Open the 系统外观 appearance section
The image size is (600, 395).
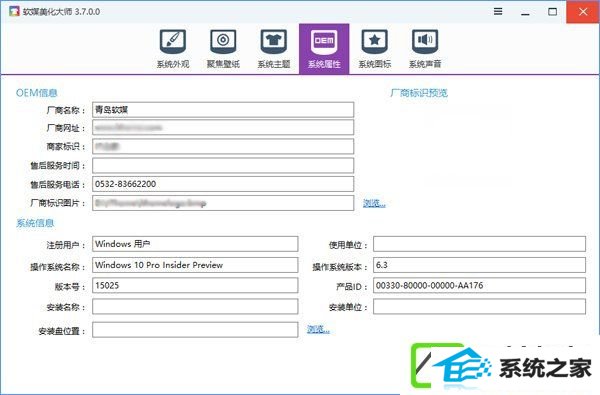pyautogui.click(x=173, y=49)
